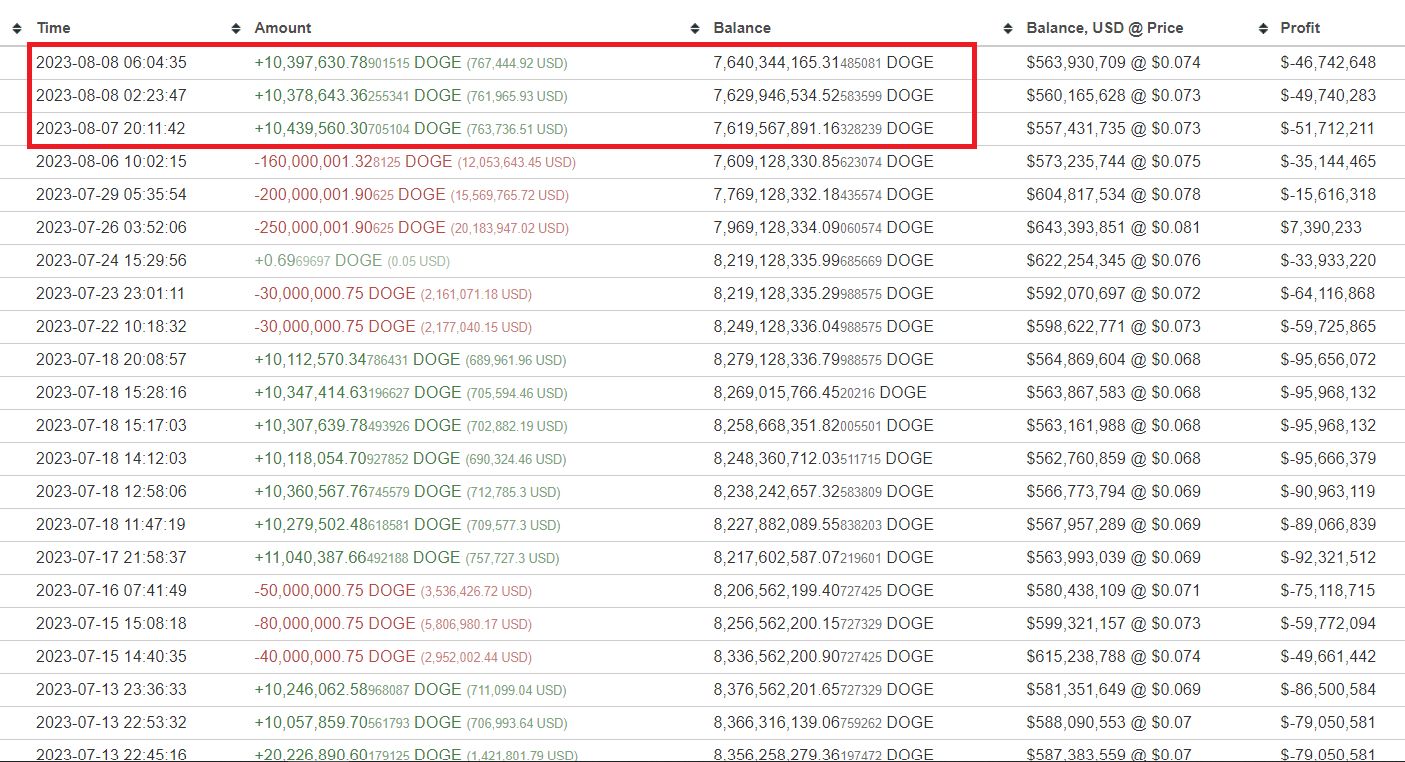Select timestamp 2023-08-06 10:02:15

pyautogui.click(x=111, y=161)
